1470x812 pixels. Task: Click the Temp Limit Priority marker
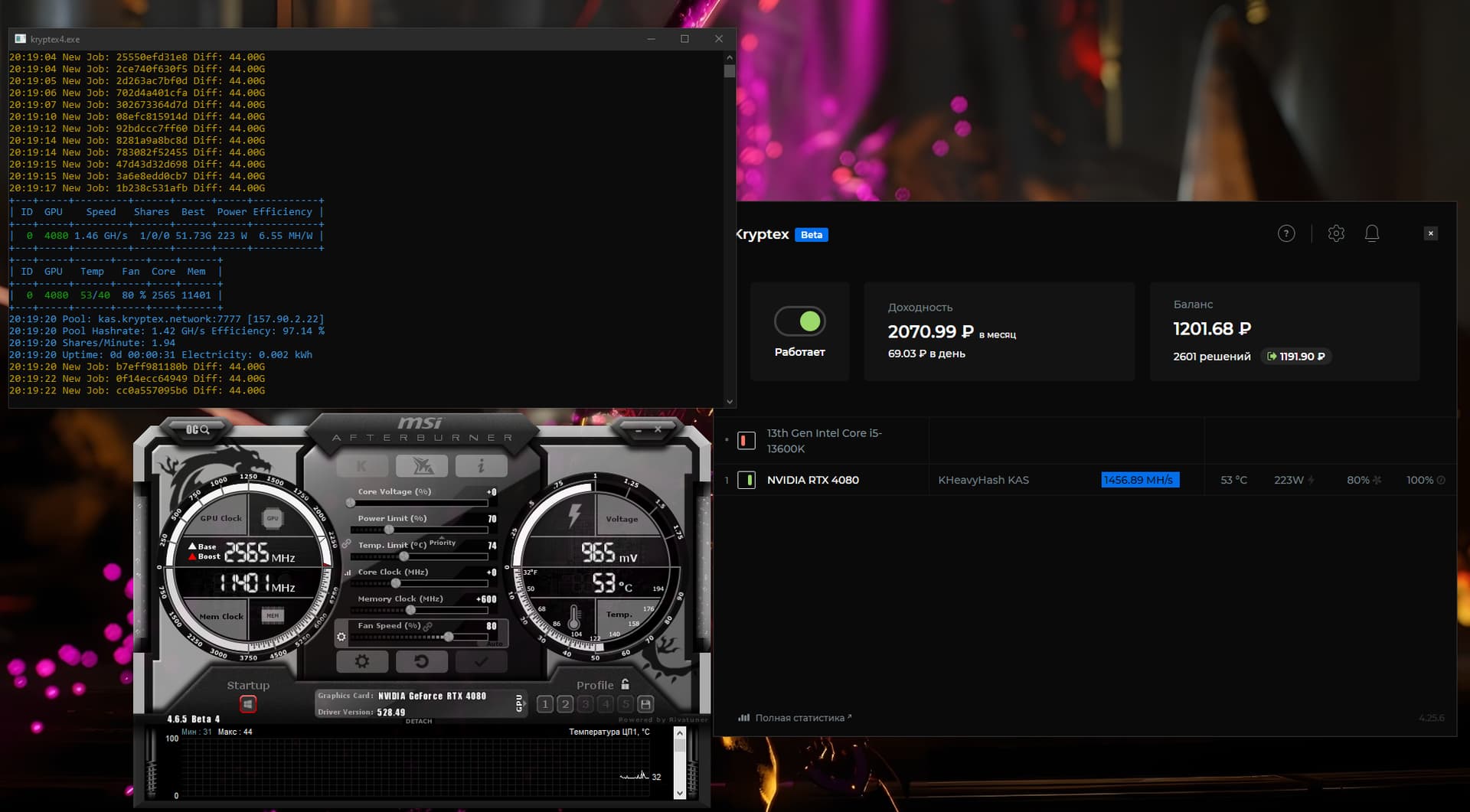[443, 541]
